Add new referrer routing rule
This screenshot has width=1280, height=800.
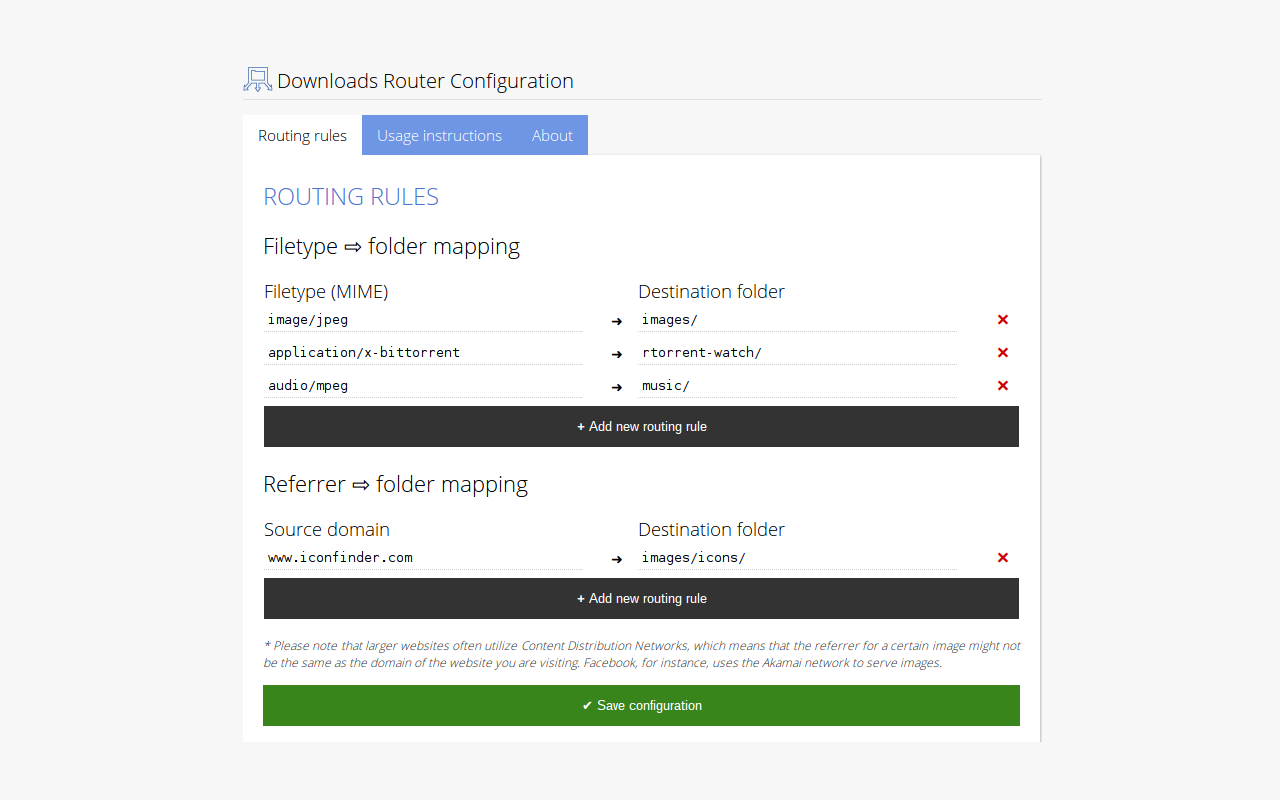[x=641, y=598]
